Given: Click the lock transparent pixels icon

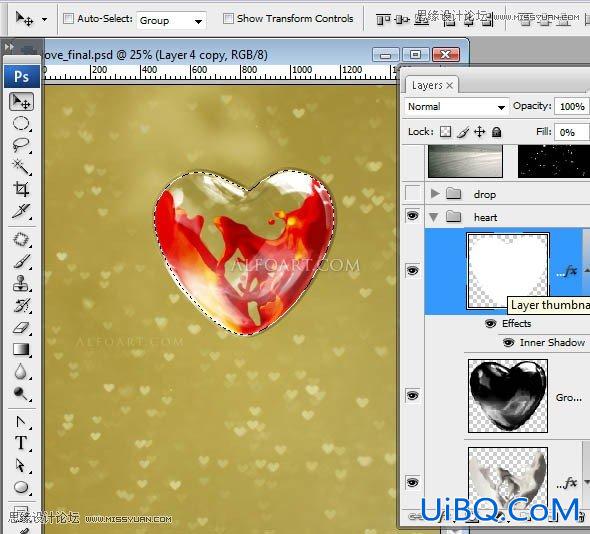Looking at the screenshot, I should [446, 132].
